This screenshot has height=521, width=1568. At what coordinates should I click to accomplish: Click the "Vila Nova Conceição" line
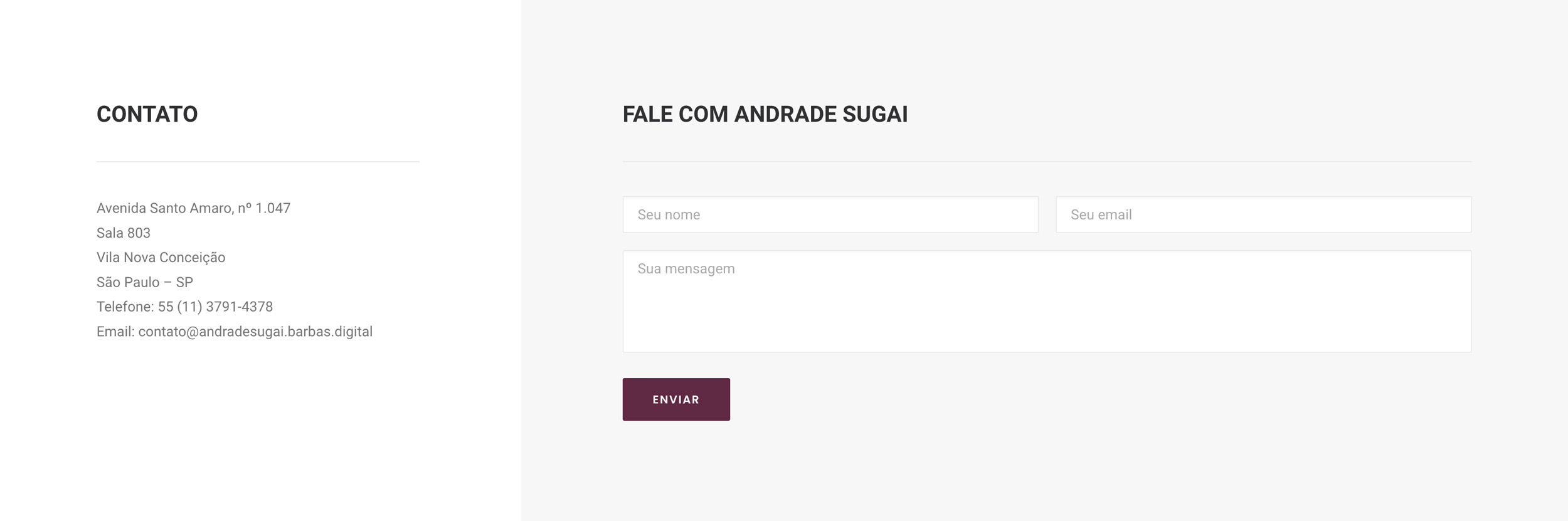pos(161,258)
